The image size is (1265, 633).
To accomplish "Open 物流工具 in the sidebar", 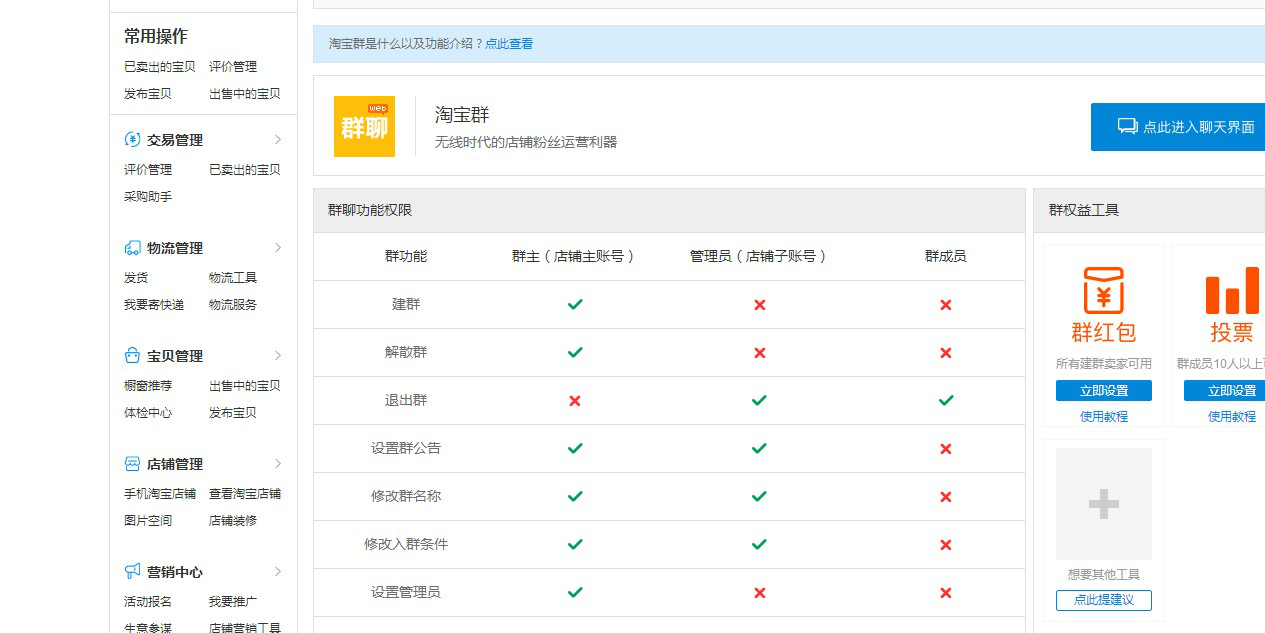I will pos(233,278).
